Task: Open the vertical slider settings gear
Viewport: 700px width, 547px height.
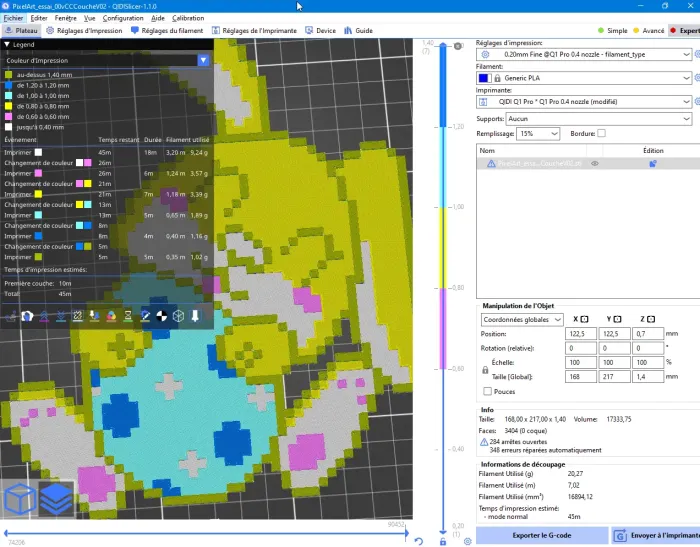Action: (467, 541)
